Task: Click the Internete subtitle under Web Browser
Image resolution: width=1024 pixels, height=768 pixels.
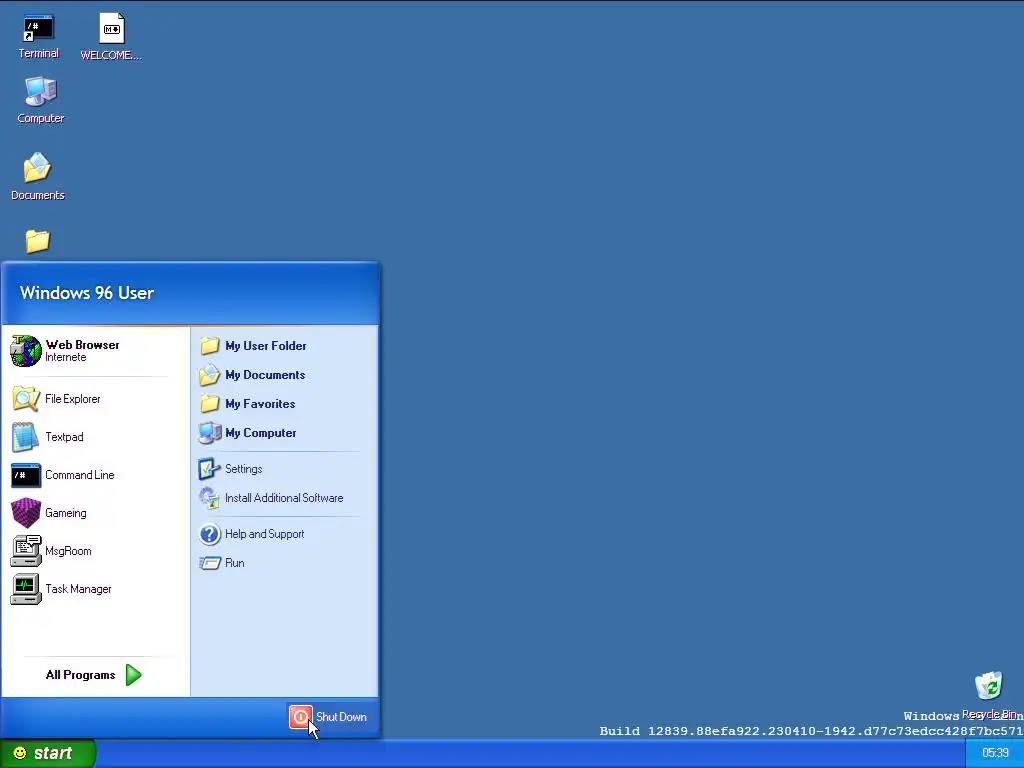Action: click(65, 357)
